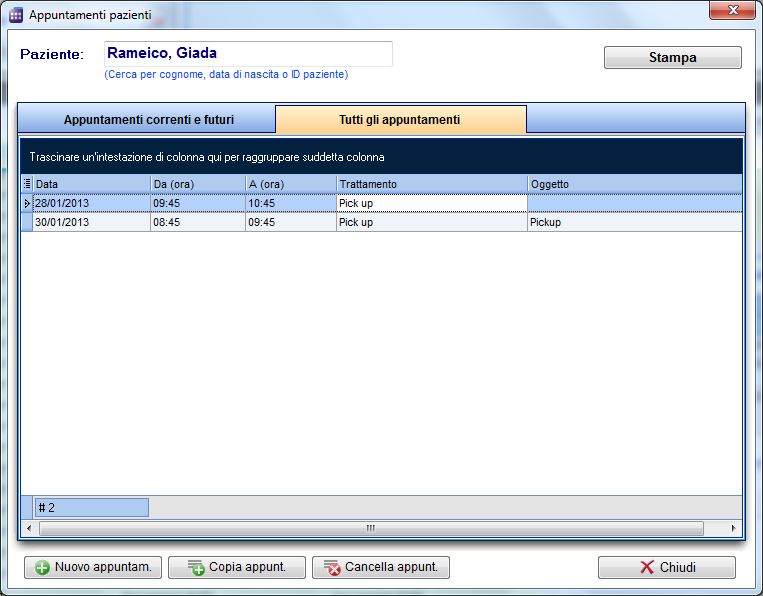Click the 08:45 start time cell
The image size is (763, 596).
(198, 222)
